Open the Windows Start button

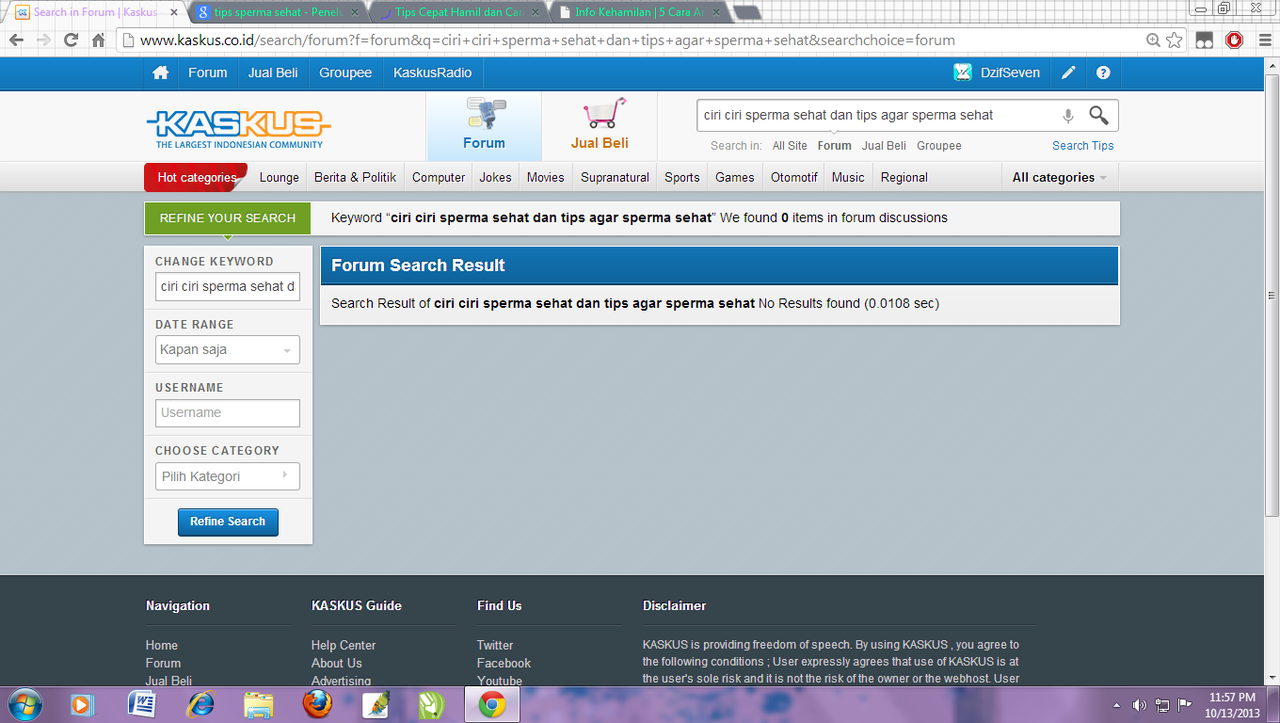pos(23,705)
